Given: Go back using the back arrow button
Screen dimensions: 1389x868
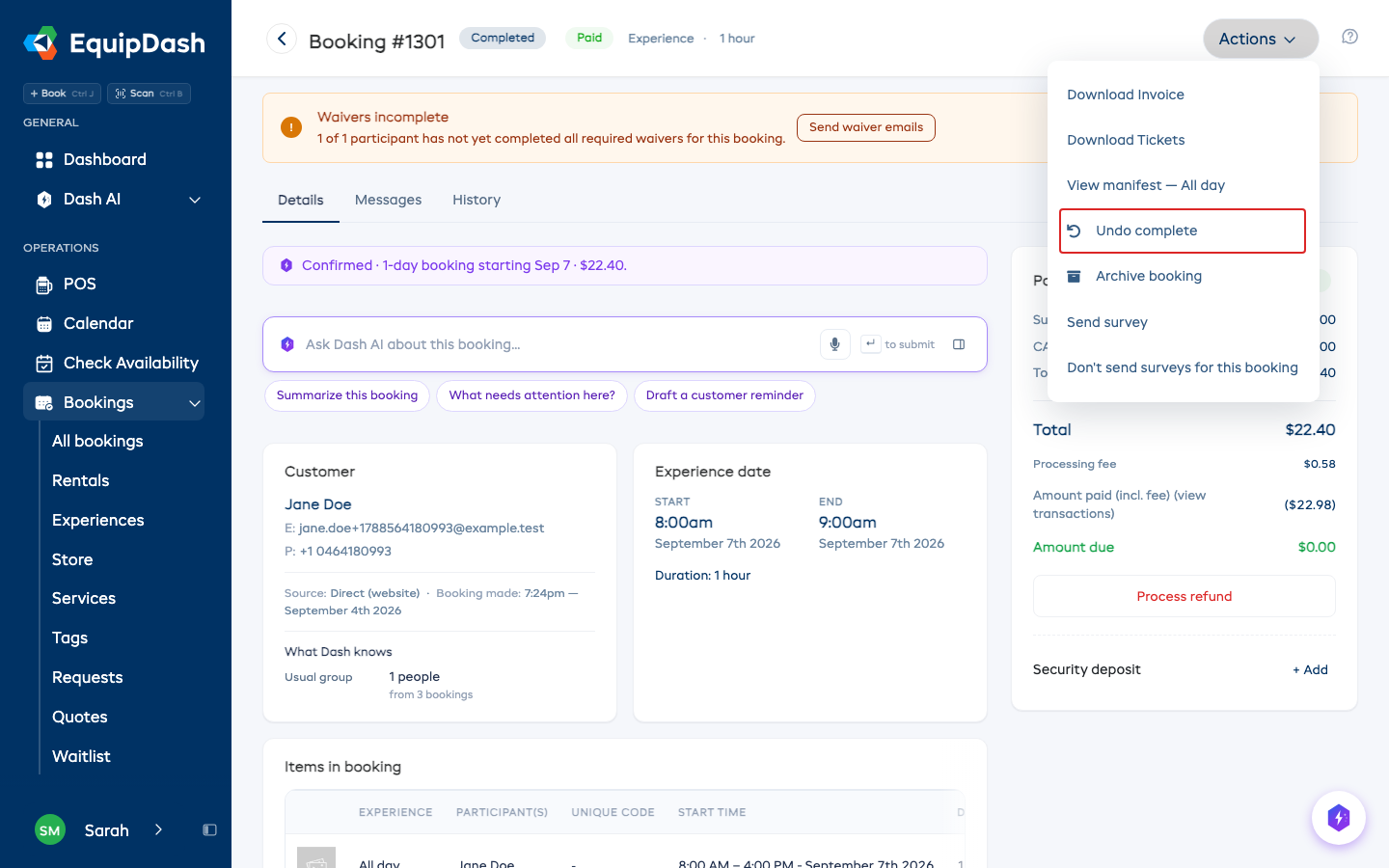Looking at the screenshot, I should click(282, 39).
